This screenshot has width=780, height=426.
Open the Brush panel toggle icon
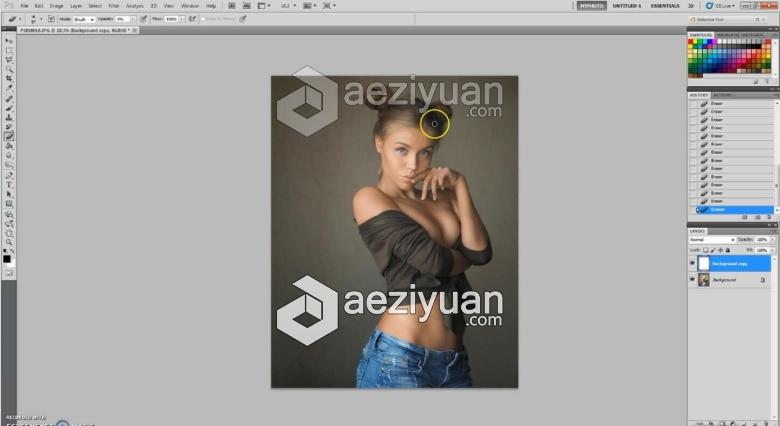[x=51, y=19]
